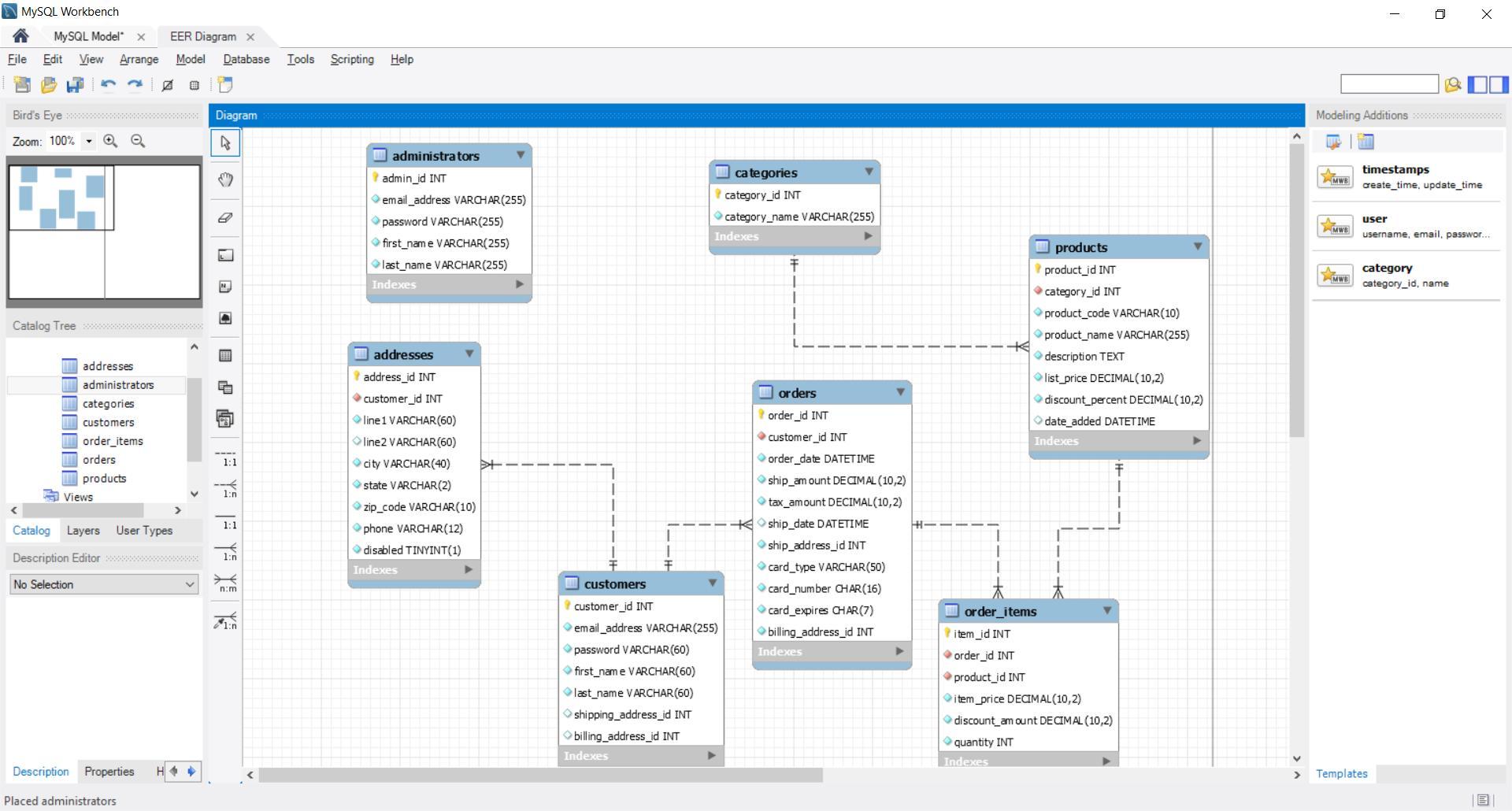Click the search input field in toolbar

click(x=1388, y=84)
